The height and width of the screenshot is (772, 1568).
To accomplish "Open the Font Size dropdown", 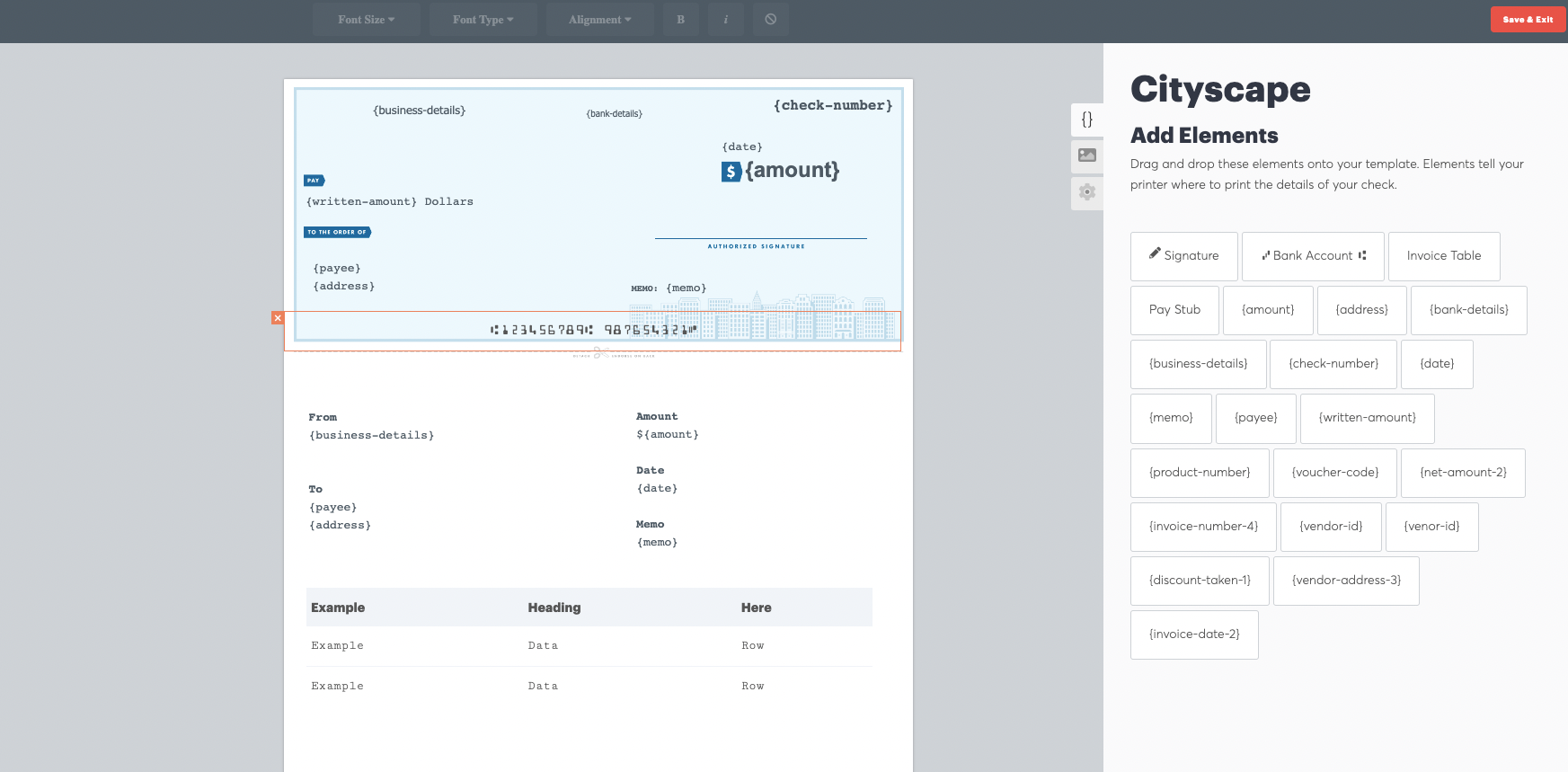I will (367, 20).
